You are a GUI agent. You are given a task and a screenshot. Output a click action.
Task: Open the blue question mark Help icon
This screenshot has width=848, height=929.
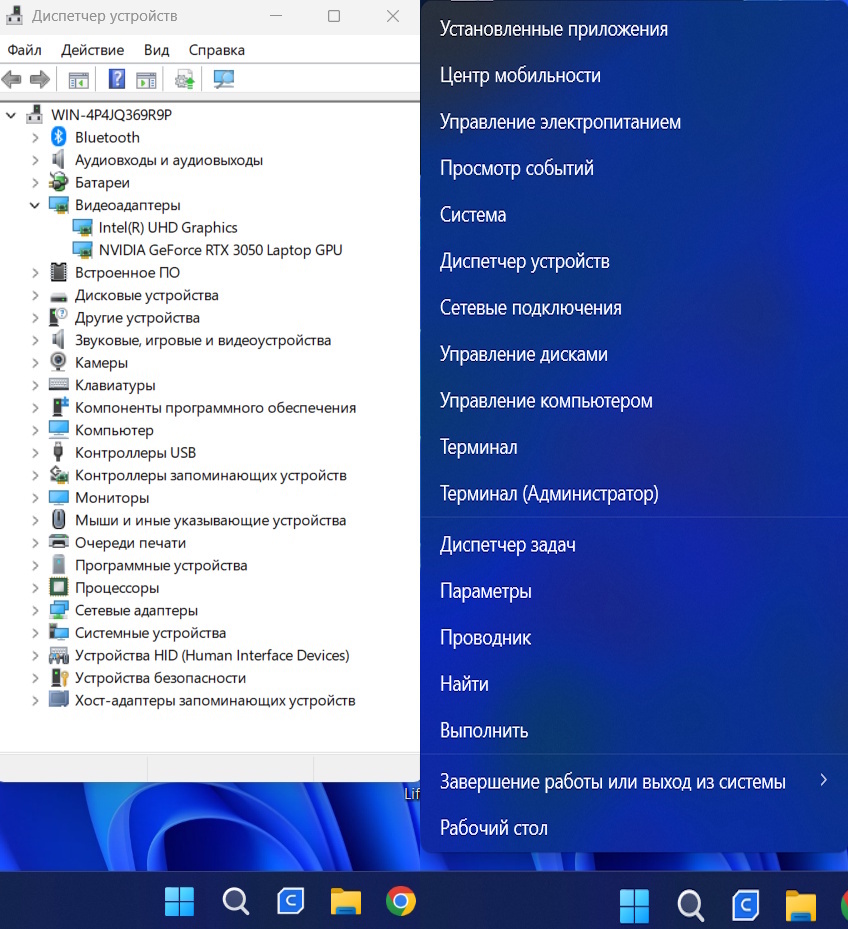(117, 79)
